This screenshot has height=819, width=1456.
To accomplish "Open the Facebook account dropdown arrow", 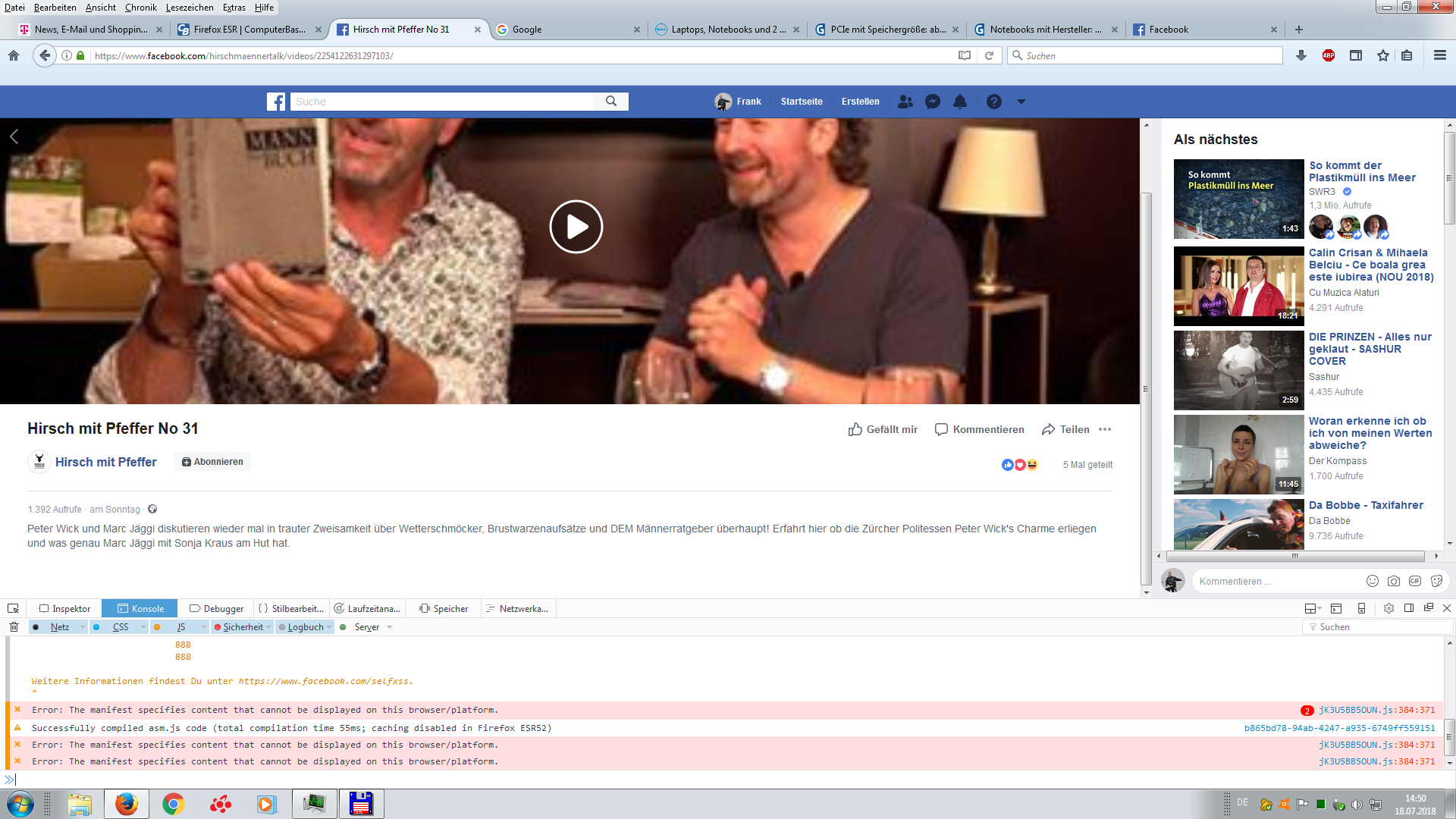I will pos(1021,102).
